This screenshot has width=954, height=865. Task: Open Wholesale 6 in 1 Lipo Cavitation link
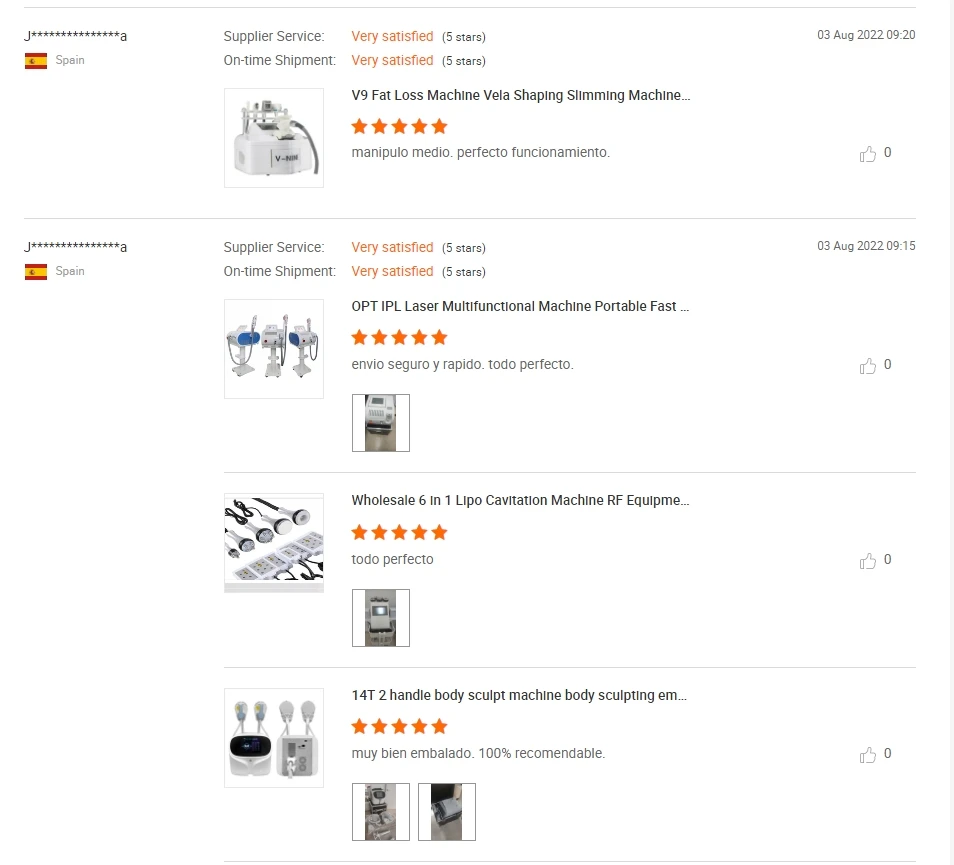pyautogui.click(x=521, y=501)
